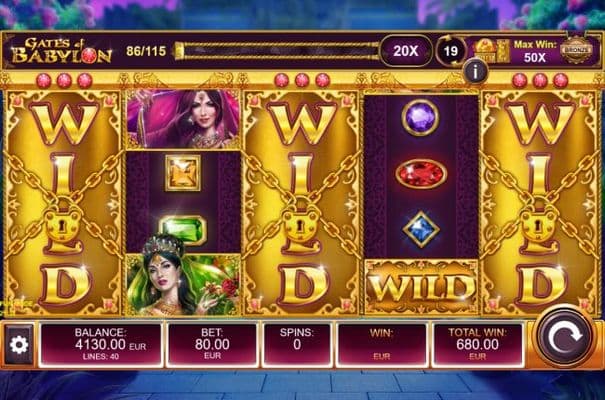Click the Balance display panel
The width and height of the screenshot is (605, 400).
pyautogui.click(x=101, y=344)
